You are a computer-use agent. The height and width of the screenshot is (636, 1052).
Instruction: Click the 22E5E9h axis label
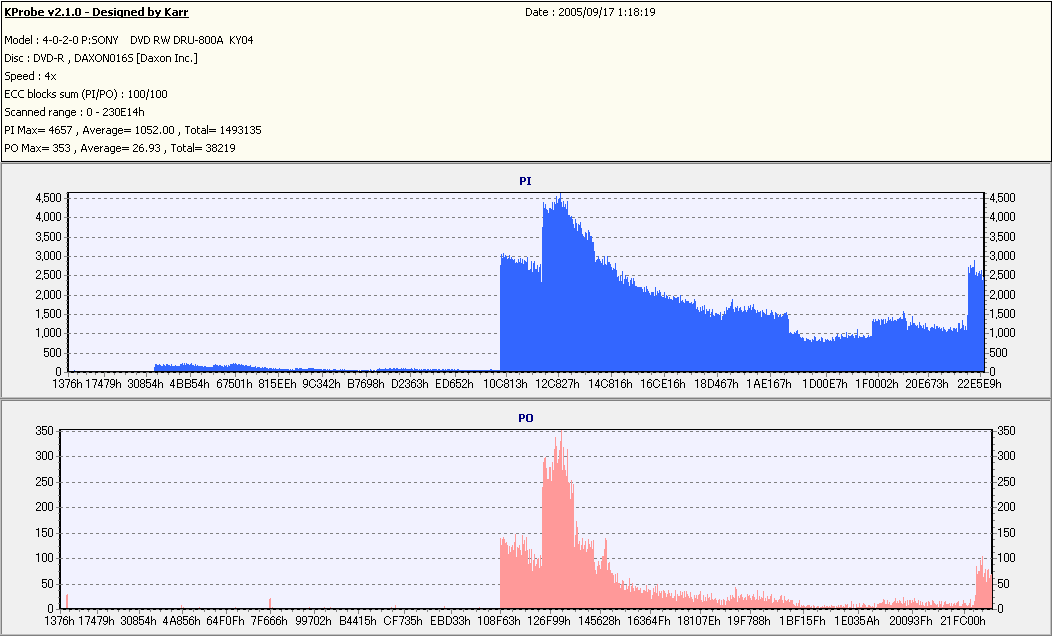click(979, 384)
